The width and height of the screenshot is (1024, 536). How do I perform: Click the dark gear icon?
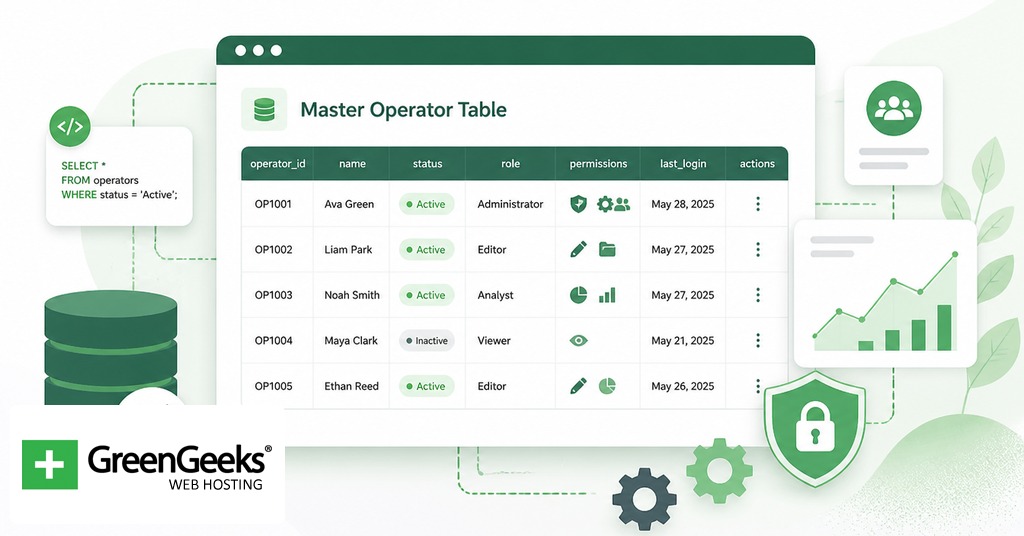[x=645, y=499]
